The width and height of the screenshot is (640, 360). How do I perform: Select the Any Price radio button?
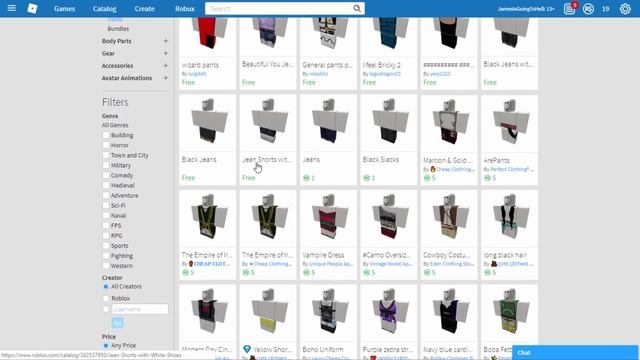pyautogui.click(x=106, y=345)
